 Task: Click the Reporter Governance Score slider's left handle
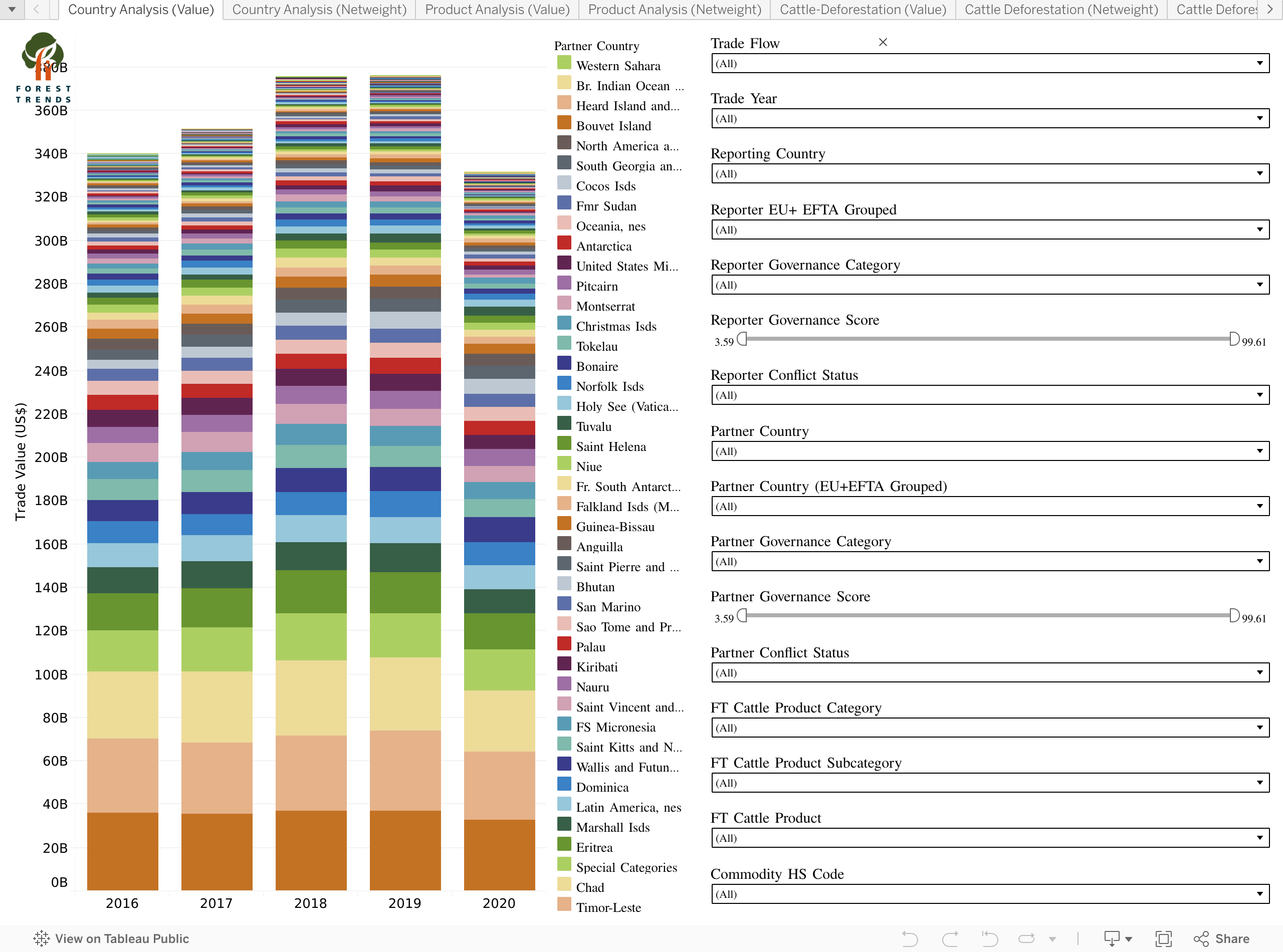tap(742, 339)
